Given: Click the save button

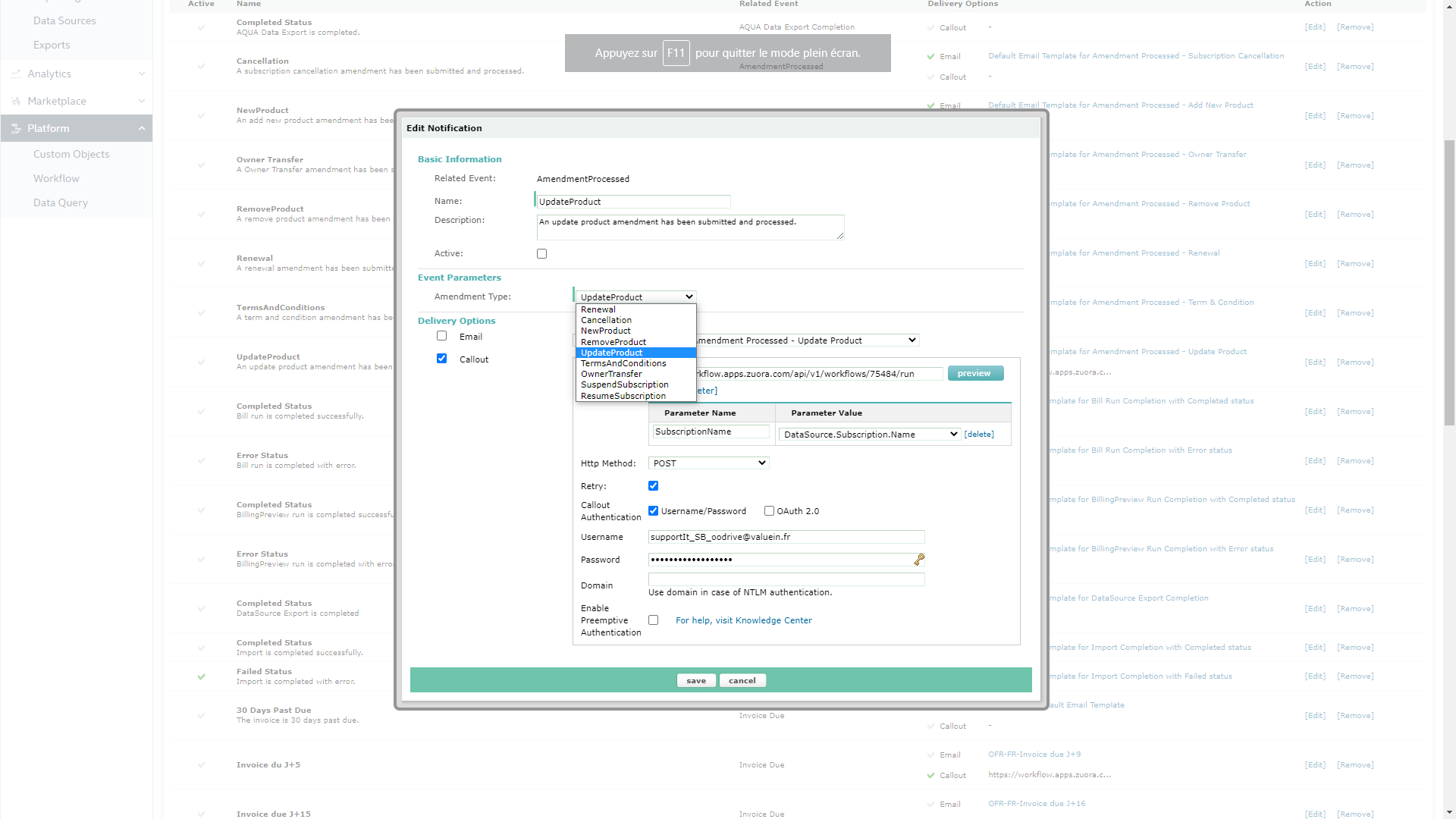Looking at the screenshot, I should point(695,681).
